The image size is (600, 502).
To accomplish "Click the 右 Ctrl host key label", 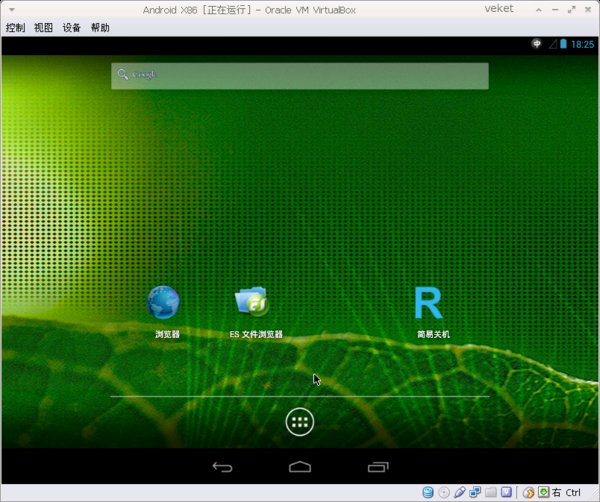I will coord(566,492).
